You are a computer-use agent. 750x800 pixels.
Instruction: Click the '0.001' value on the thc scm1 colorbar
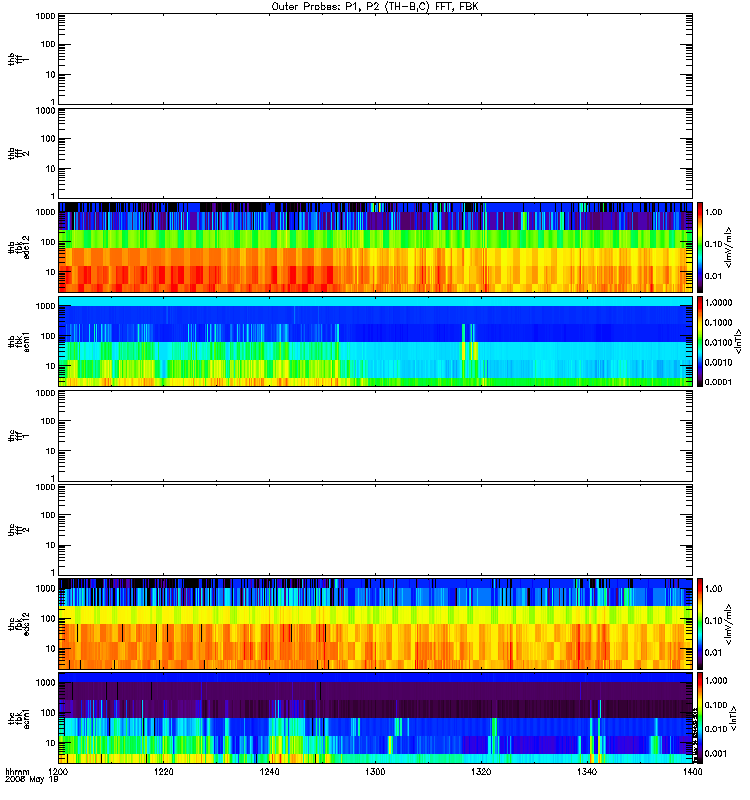(716, 754)
